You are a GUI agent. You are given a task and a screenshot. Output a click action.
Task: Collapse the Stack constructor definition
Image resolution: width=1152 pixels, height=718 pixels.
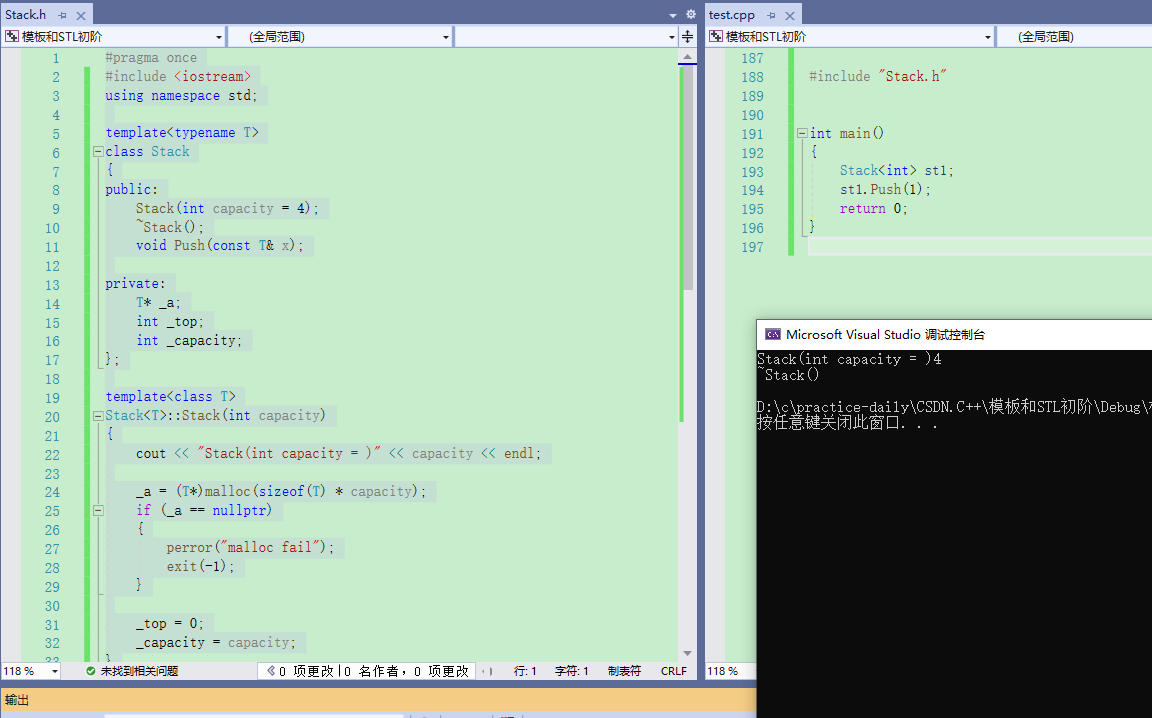pos(98,415)
